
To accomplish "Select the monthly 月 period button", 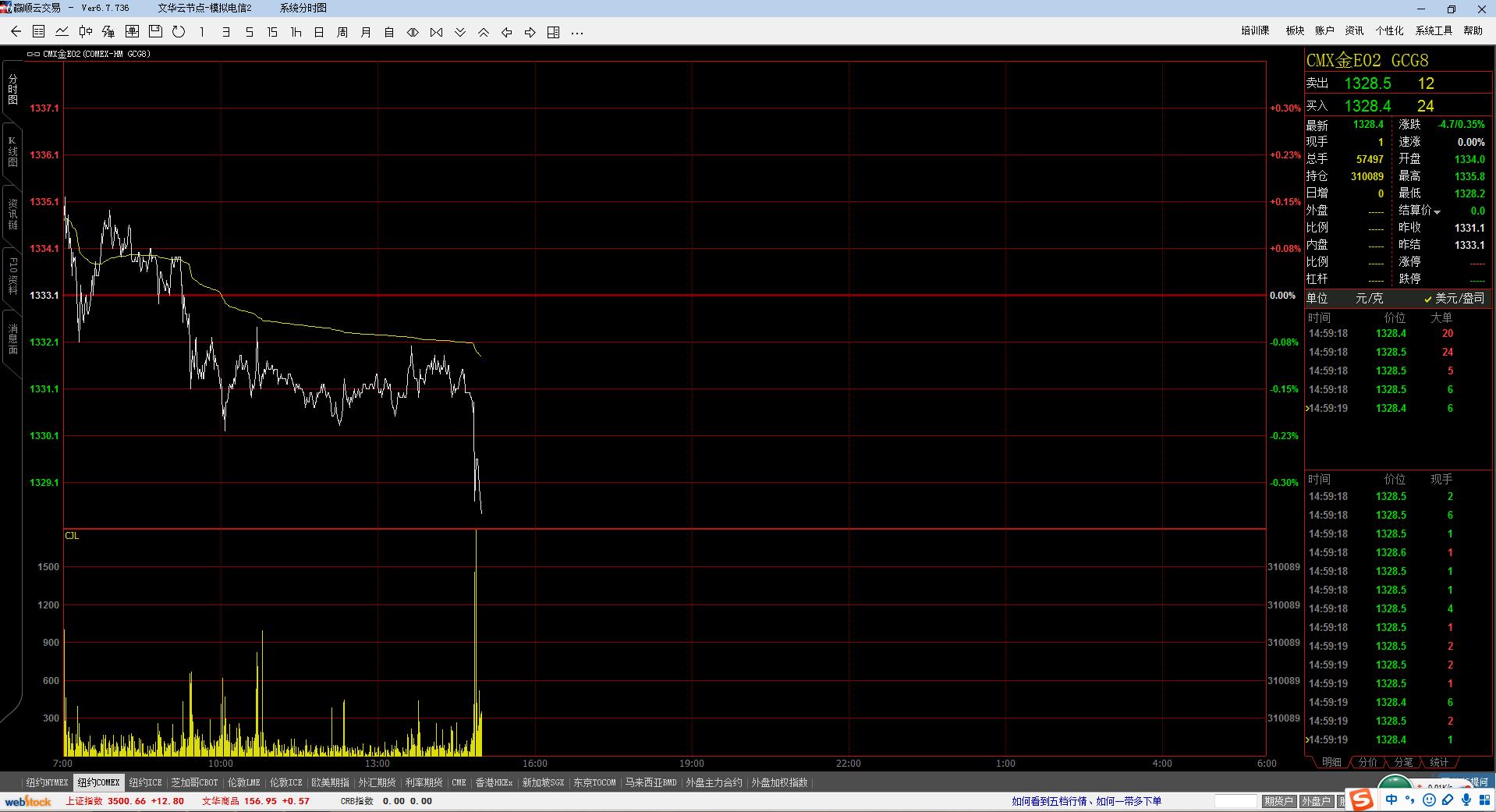I will [x=366, y=32].
